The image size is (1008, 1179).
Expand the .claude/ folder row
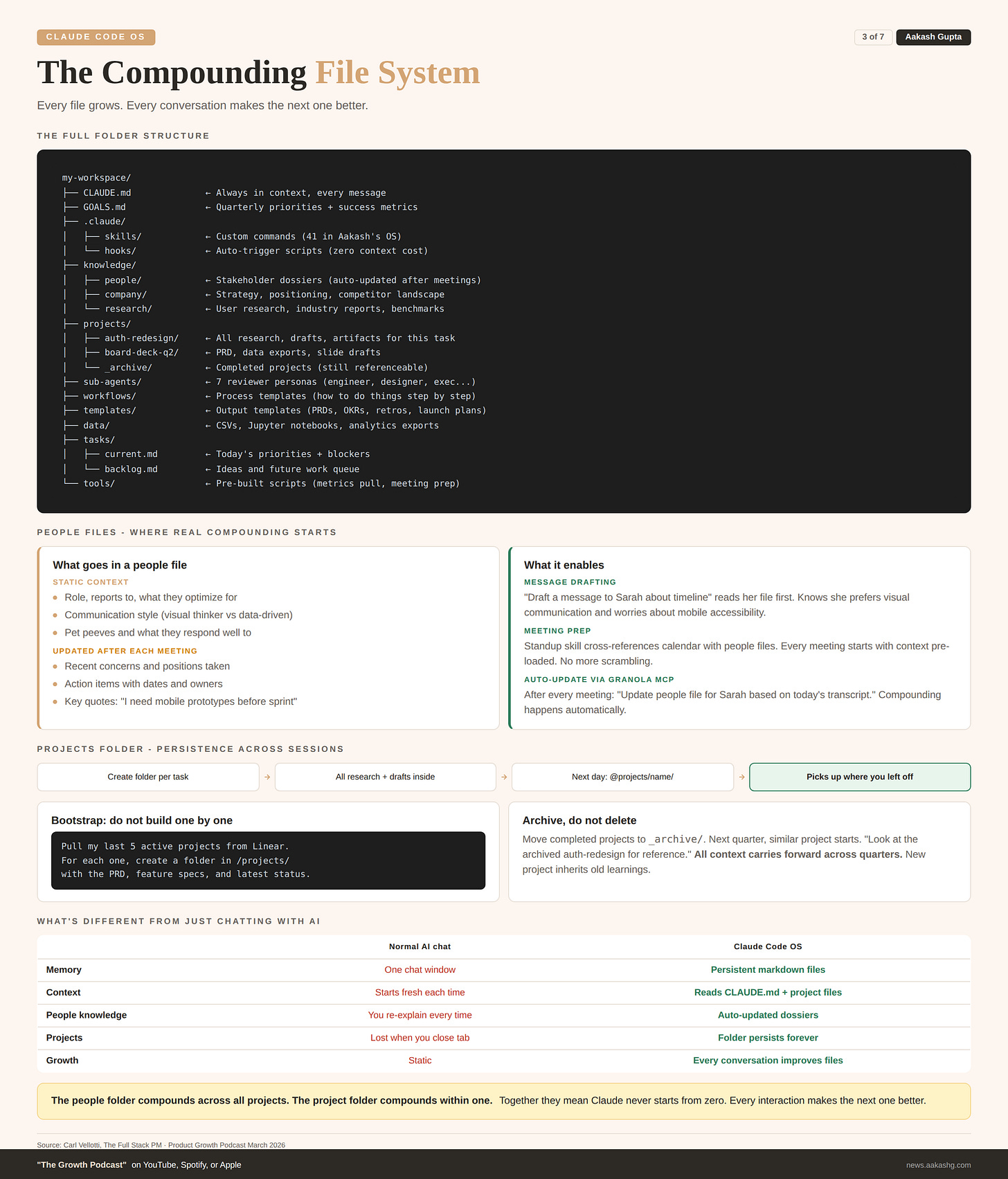105,222
